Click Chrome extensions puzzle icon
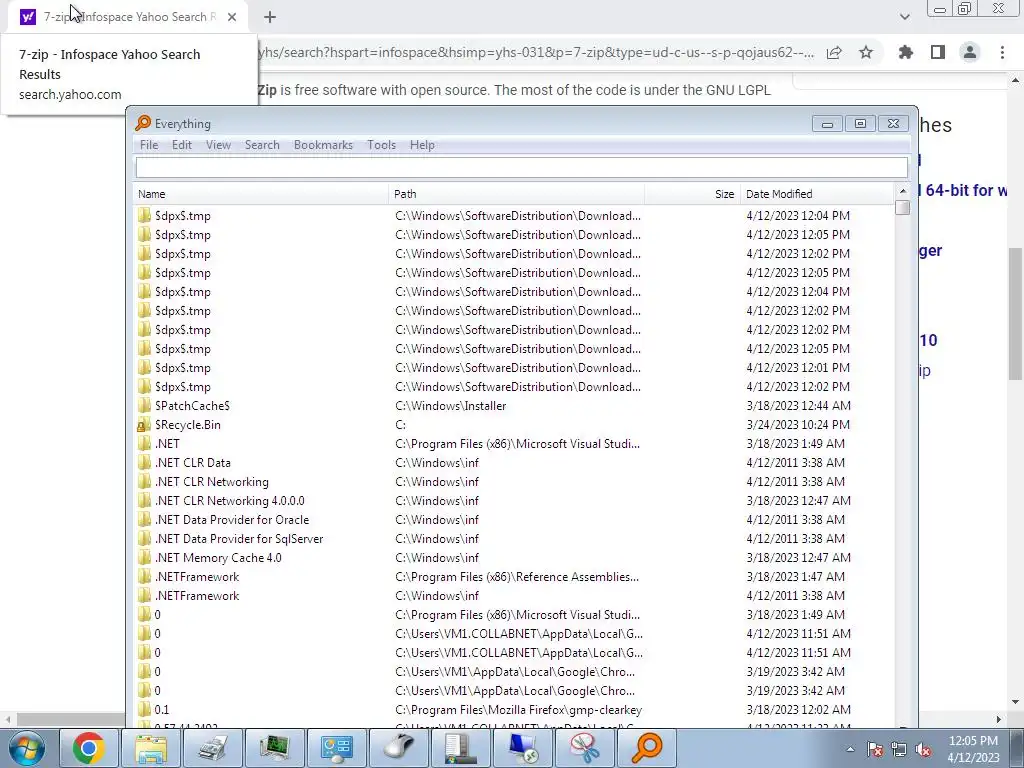Image resolution: width=1024 pixels, height=768 pixels. pos(906,52)
